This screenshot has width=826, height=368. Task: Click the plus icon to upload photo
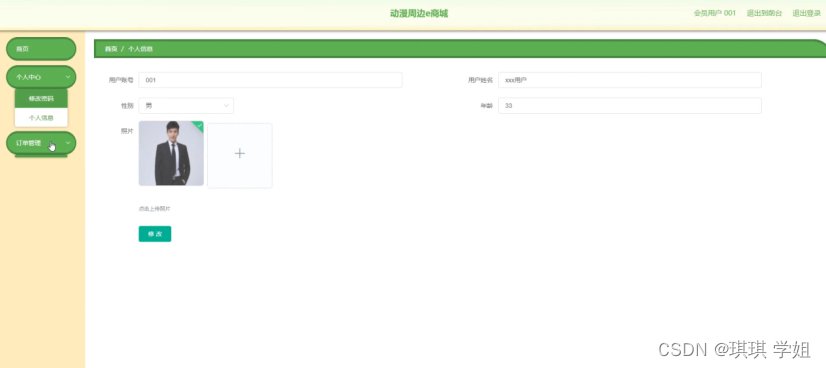[240, 154]
